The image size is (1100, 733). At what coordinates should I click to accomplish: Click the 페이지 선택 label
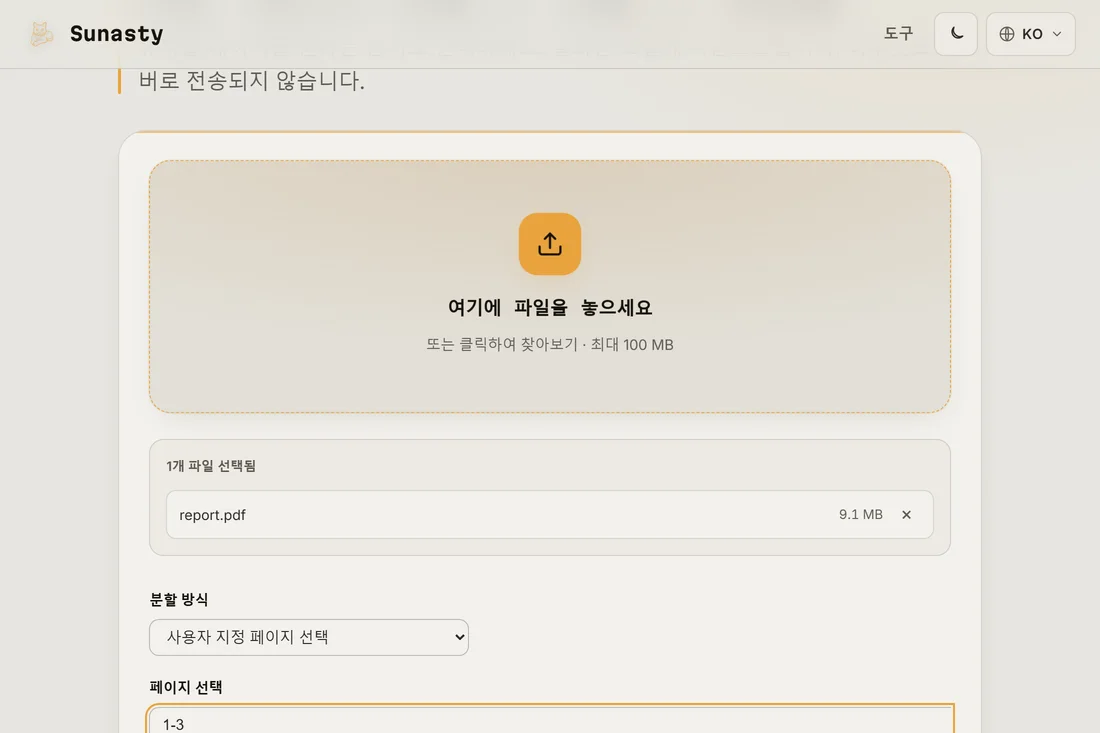(x=186, y=687)
